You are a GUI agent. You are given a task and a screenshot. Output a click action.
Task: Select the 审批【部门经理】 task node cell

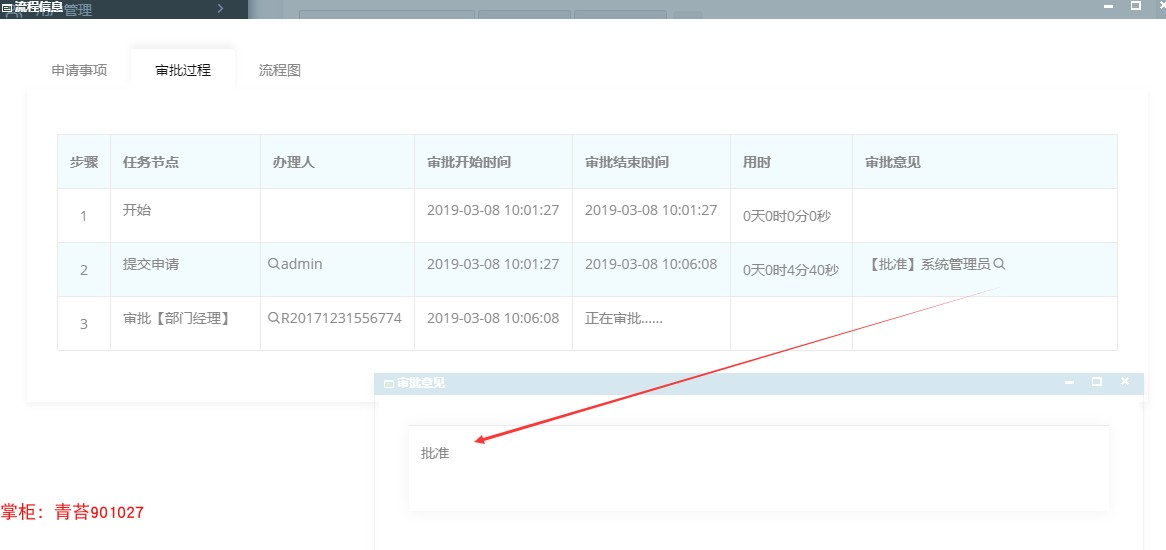point(185,323)
